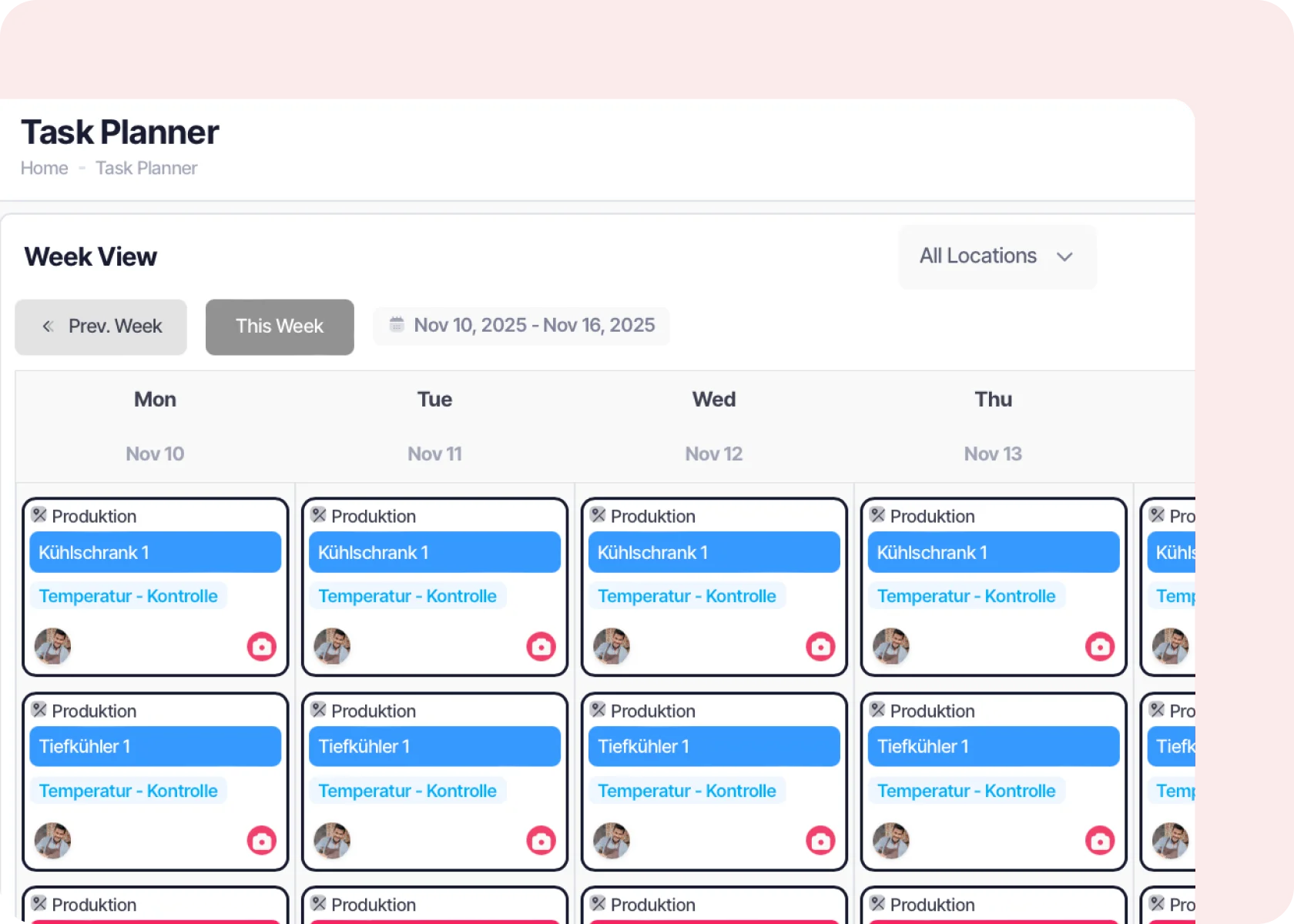1294x924 pixels.
Task: Click assignee avatar on Tuesday Kühlschrank 1 card
Action: click(333, 646)
